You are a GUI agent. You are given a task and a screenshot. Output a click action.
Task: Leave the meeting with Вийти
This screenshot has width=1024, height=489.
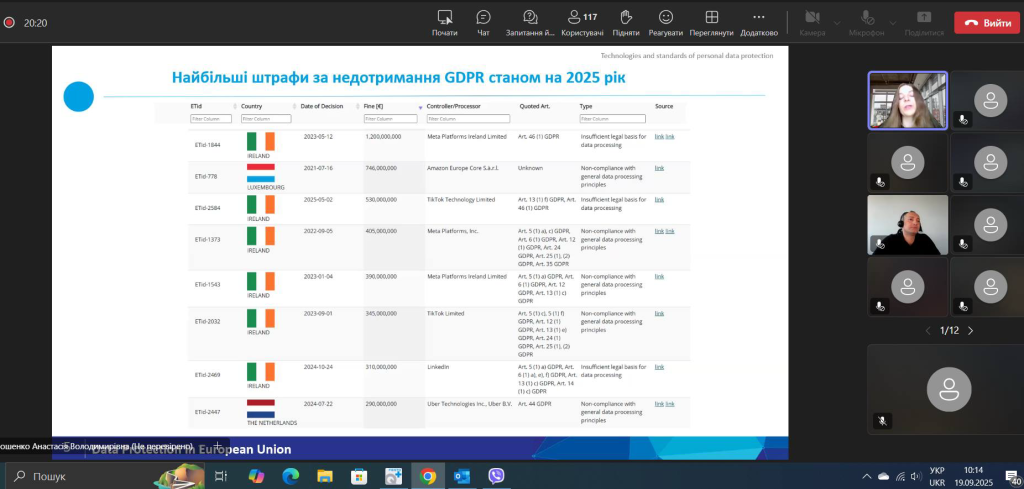point(987,23)
